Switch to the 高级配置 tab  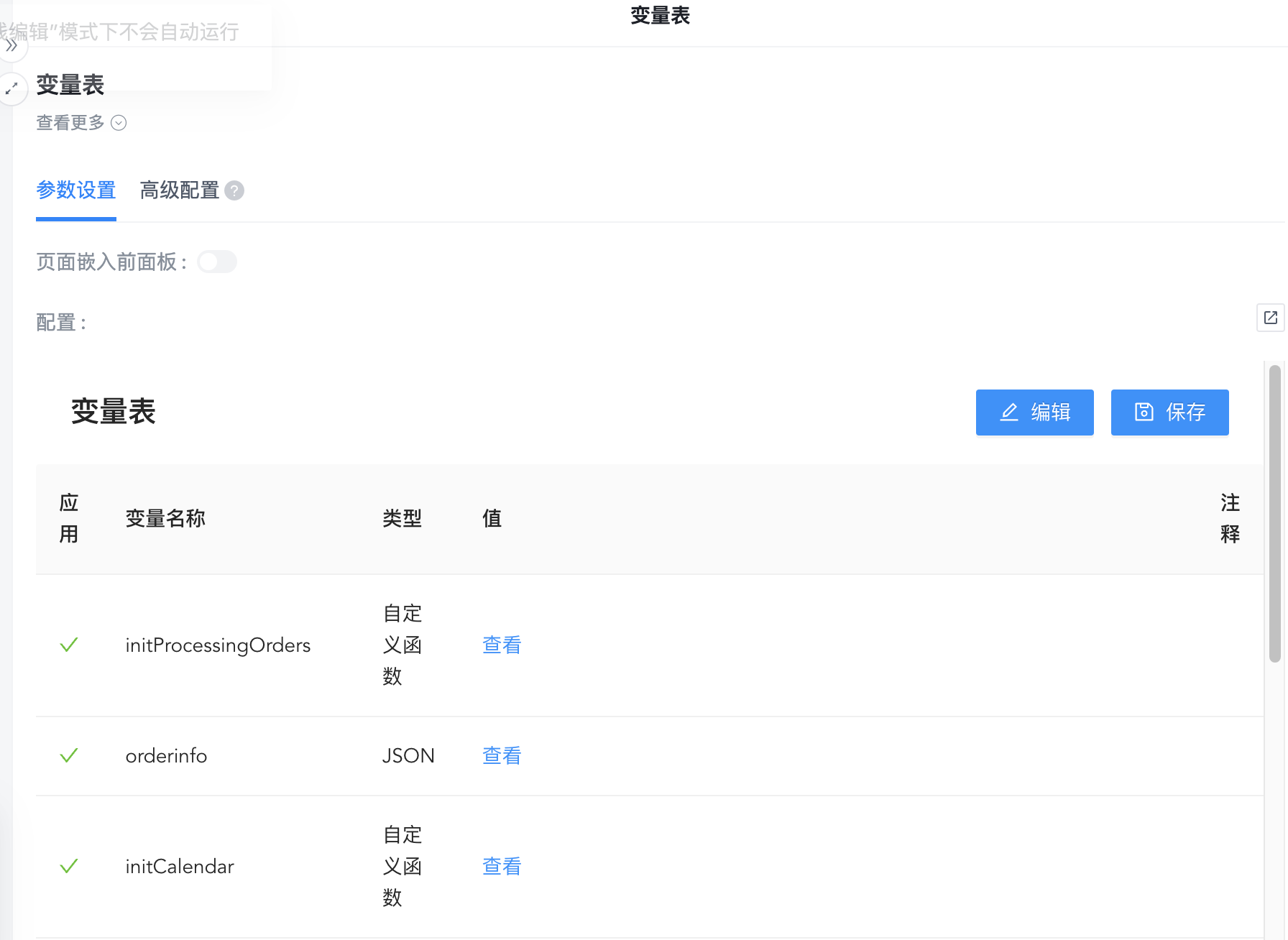pyautogui.click(x=179, y=190)
